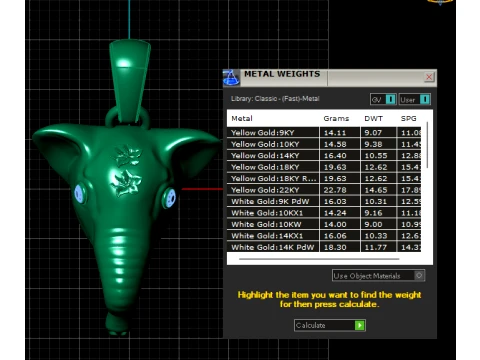Click DWT value 9.38
Viewport: 480px width, 360px height.
373,144
